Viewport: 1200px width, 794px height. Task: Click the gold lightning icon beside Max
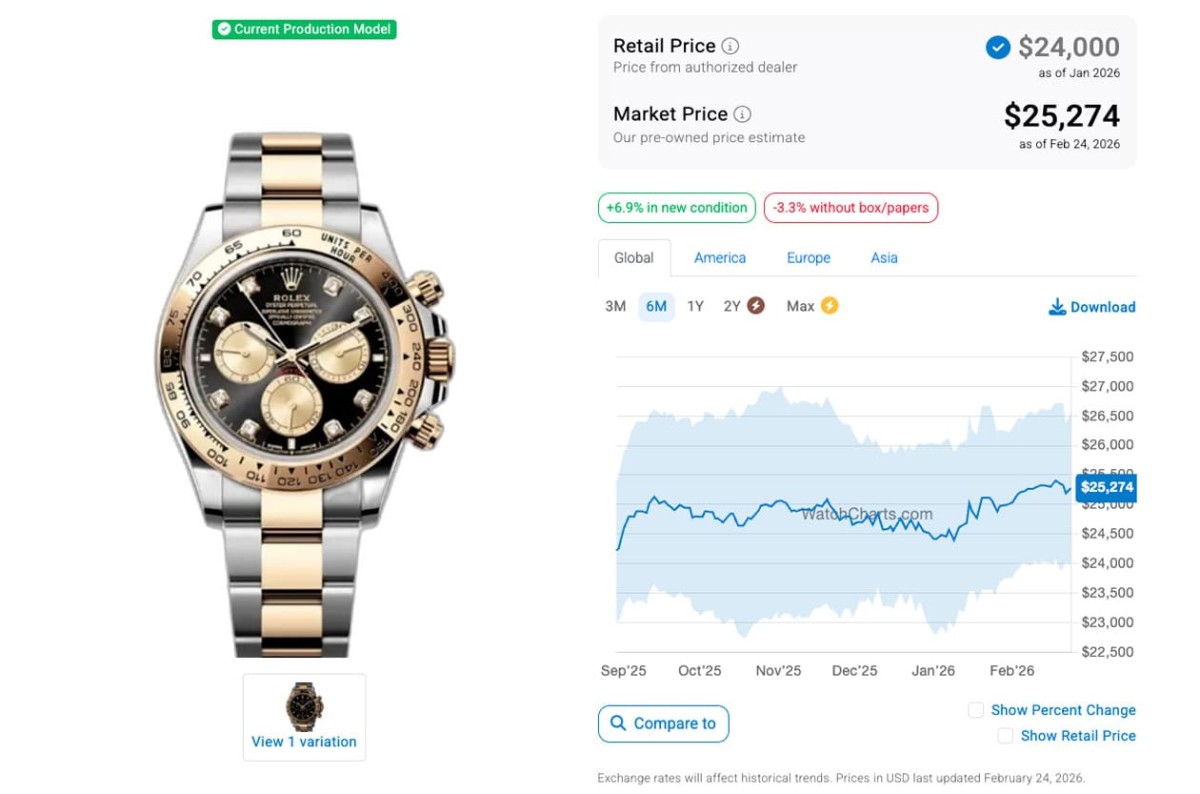pyautogui.click(x=829, y=306)
